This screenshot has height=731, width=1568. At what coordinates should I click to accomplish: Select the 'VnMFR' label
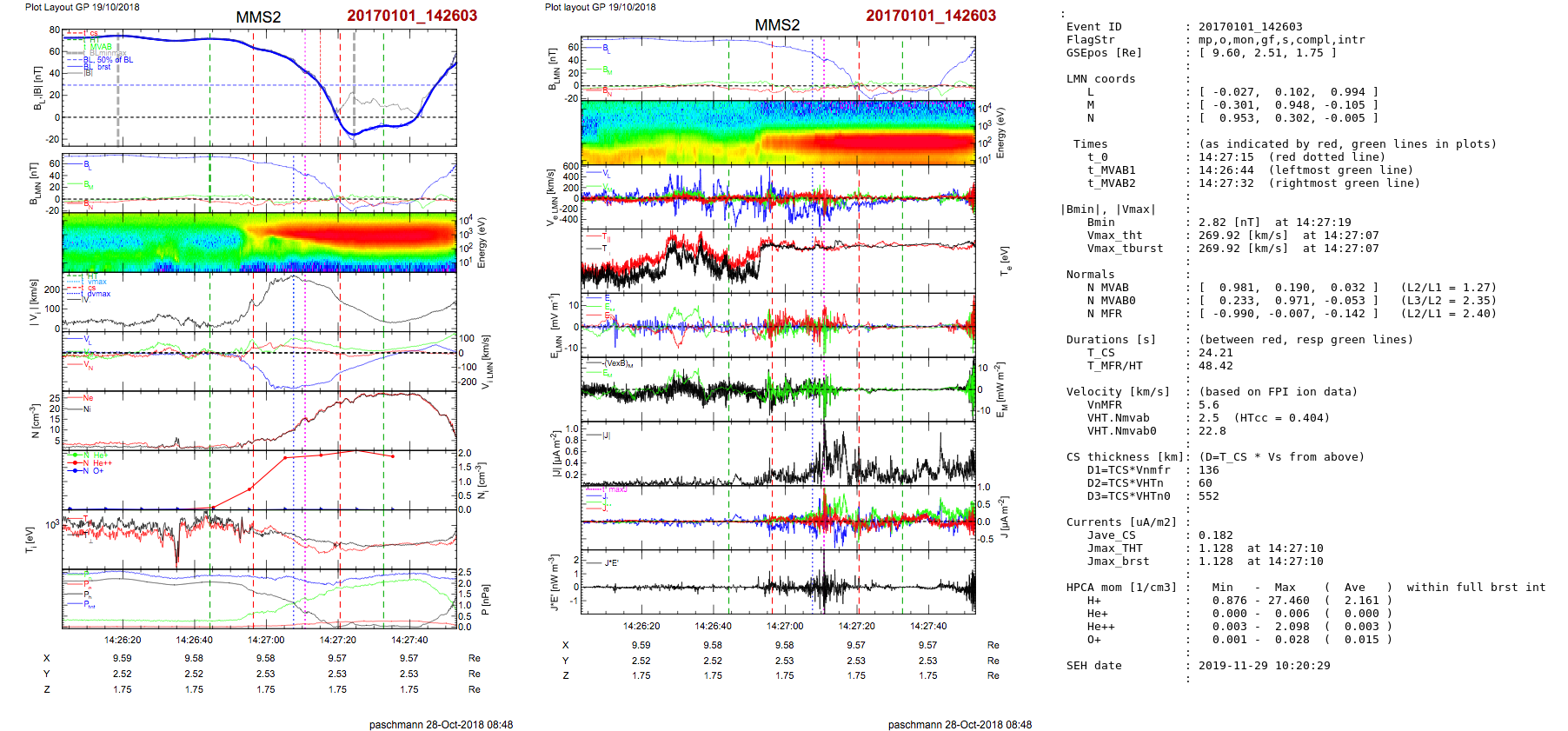click(1104, 405)
